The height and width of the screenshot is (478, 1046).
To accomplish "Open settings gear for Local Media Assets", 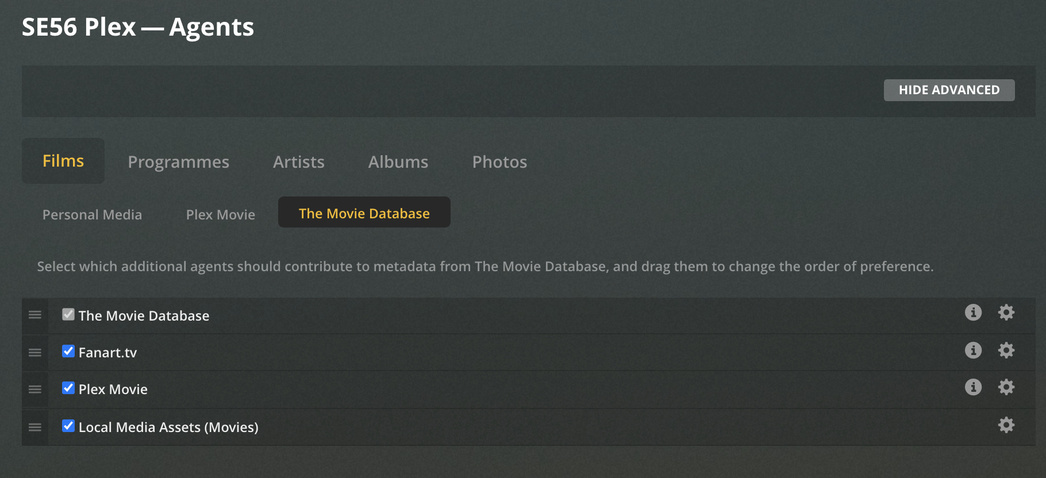I will (x=1006, y=425).
